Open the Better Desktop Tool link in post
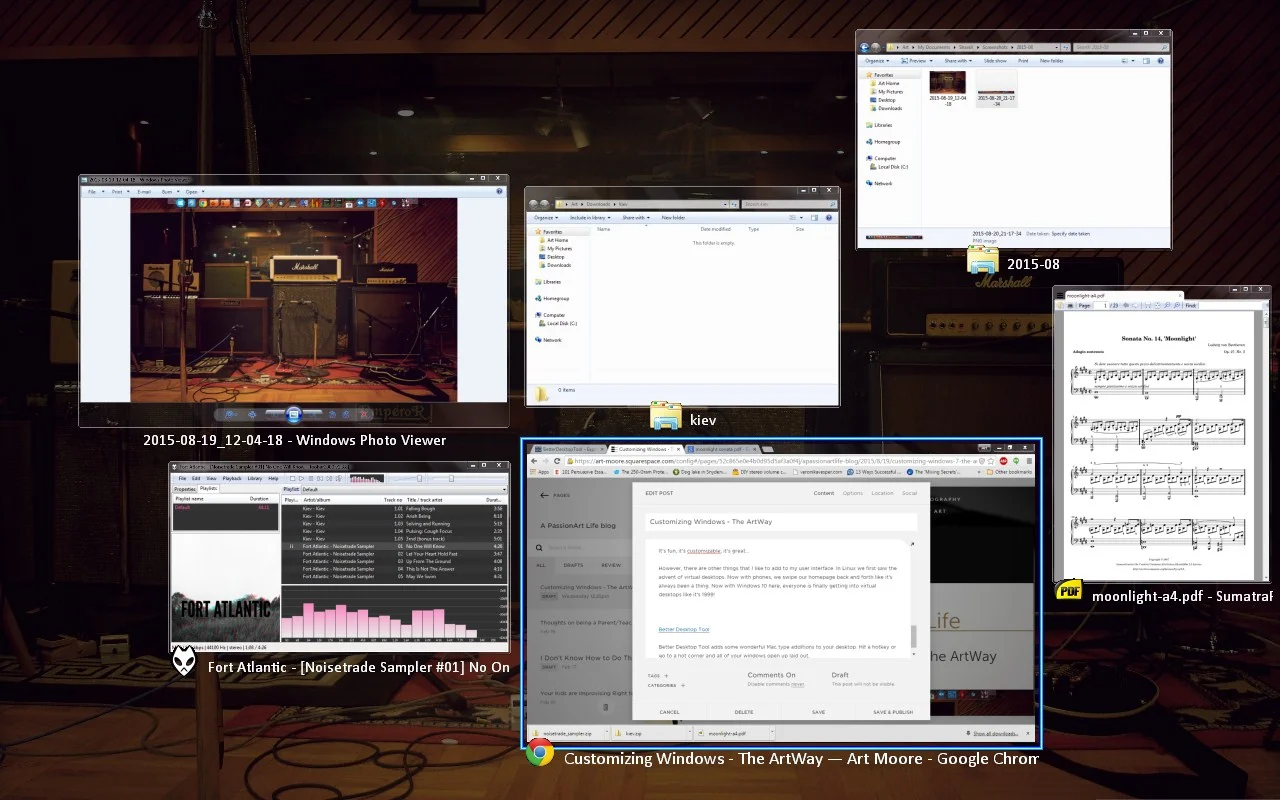This screenshot has height=800, width=1280. [x=684, y=629]
